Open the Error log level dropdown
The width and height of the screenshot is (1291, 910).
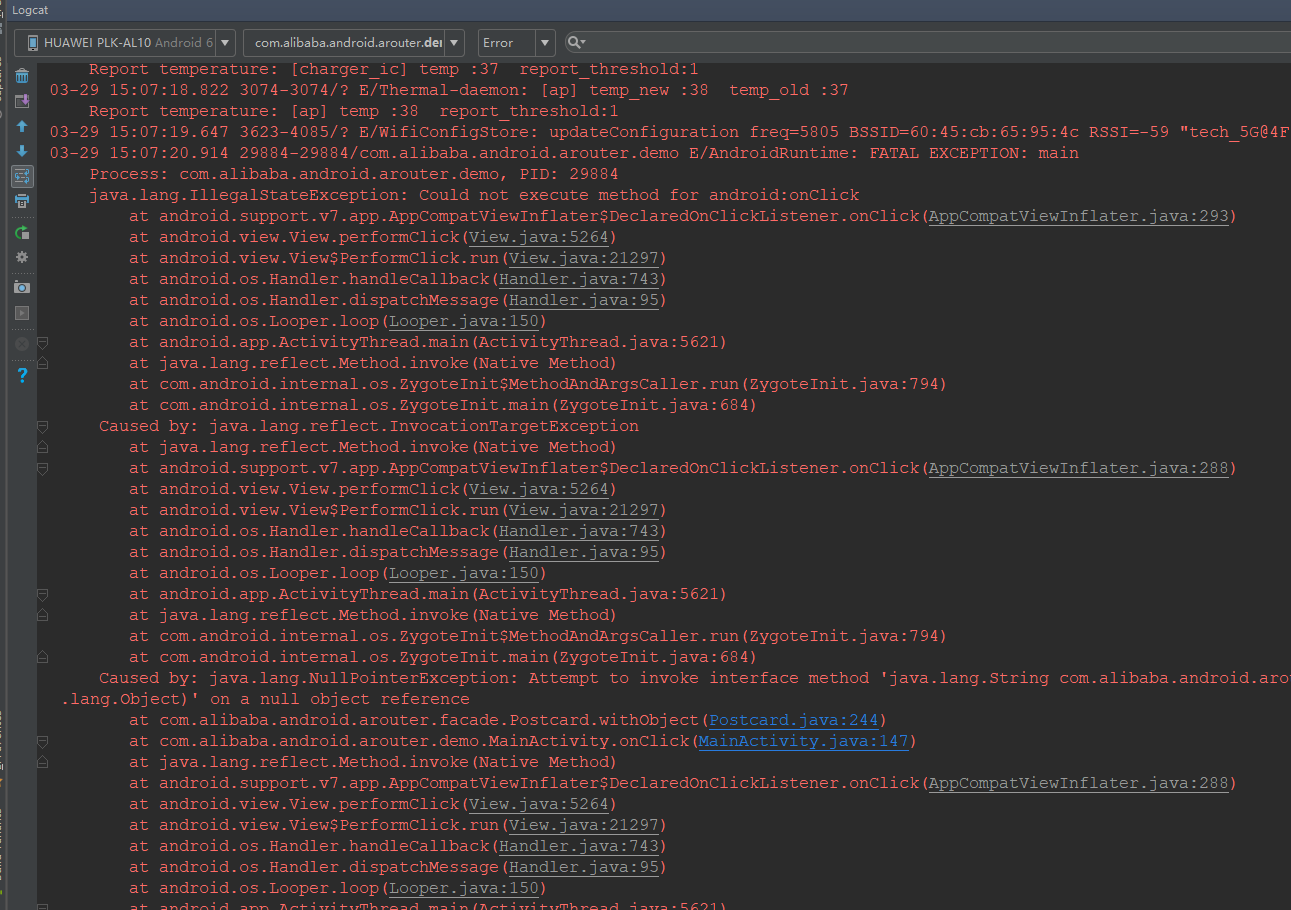516,43
